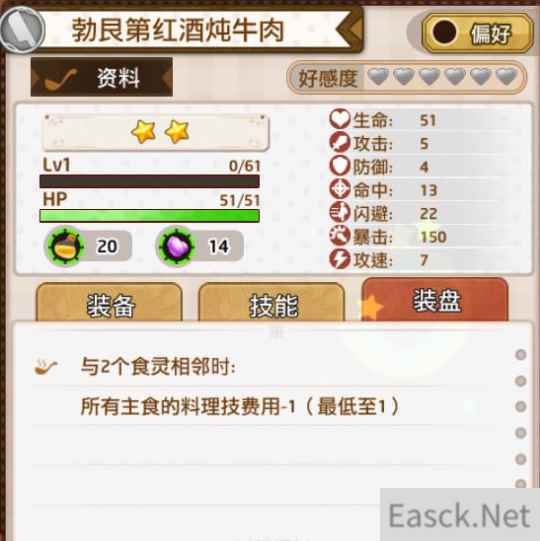The width and height of the screenshot is (540, 541).
Task: Click the 命中 crosshair stat icon
Action: point(340,189)
